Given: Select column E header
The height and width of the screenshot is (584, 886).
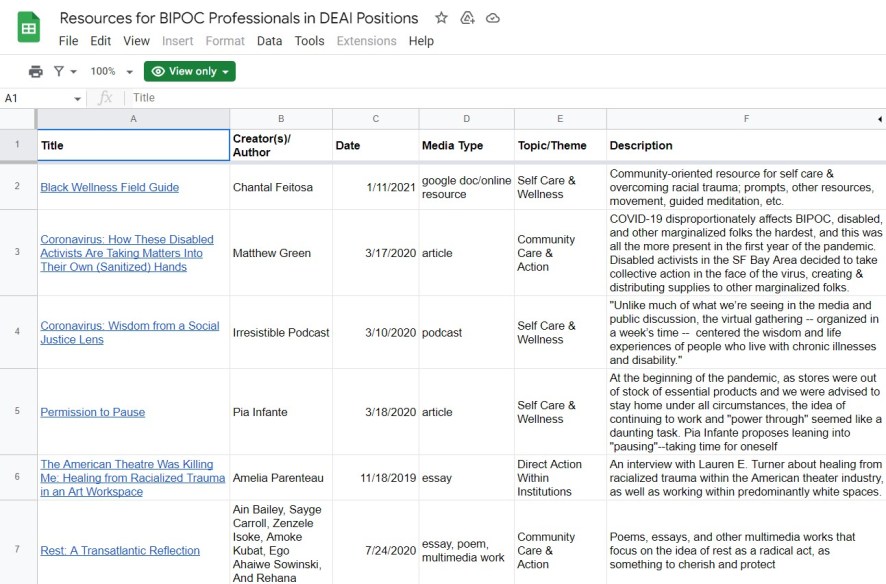Looking at the screenshot, I should [560, 119].
